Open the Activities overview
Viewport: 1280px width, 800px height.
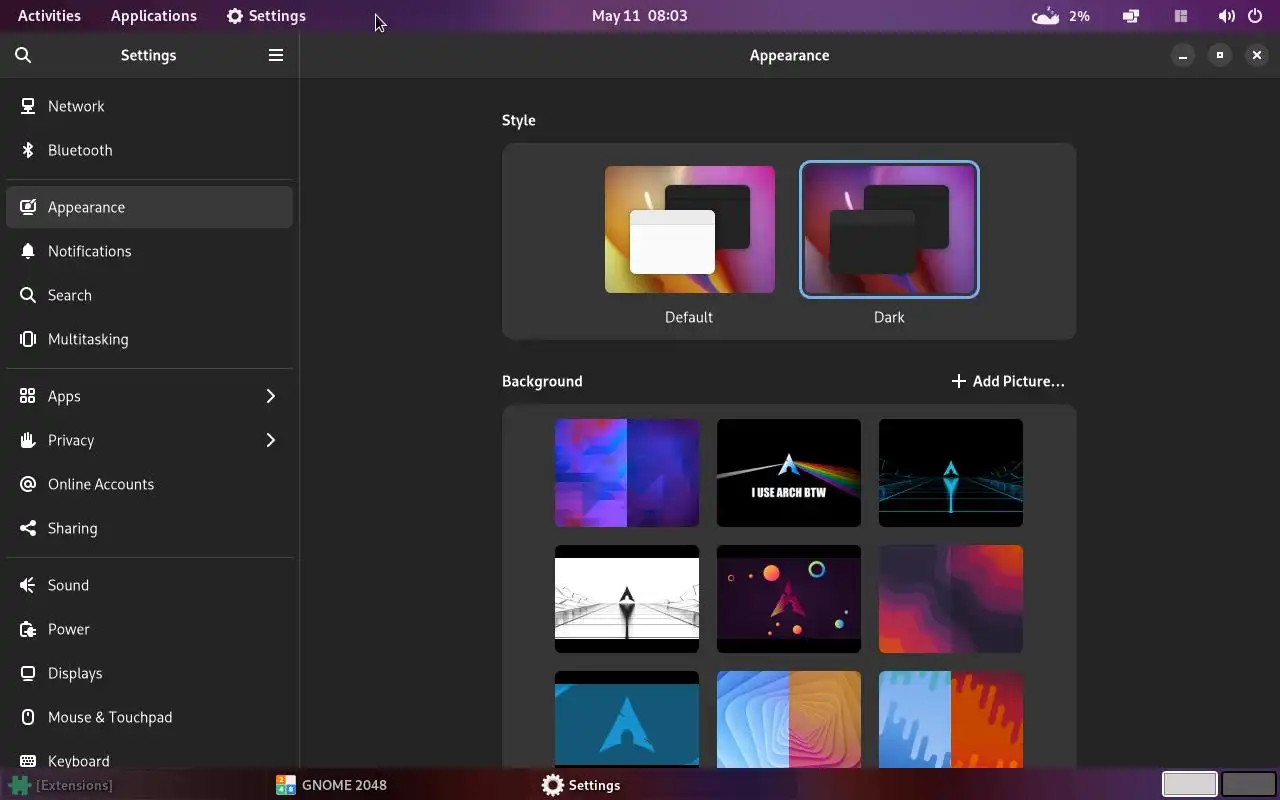point(49,16)
